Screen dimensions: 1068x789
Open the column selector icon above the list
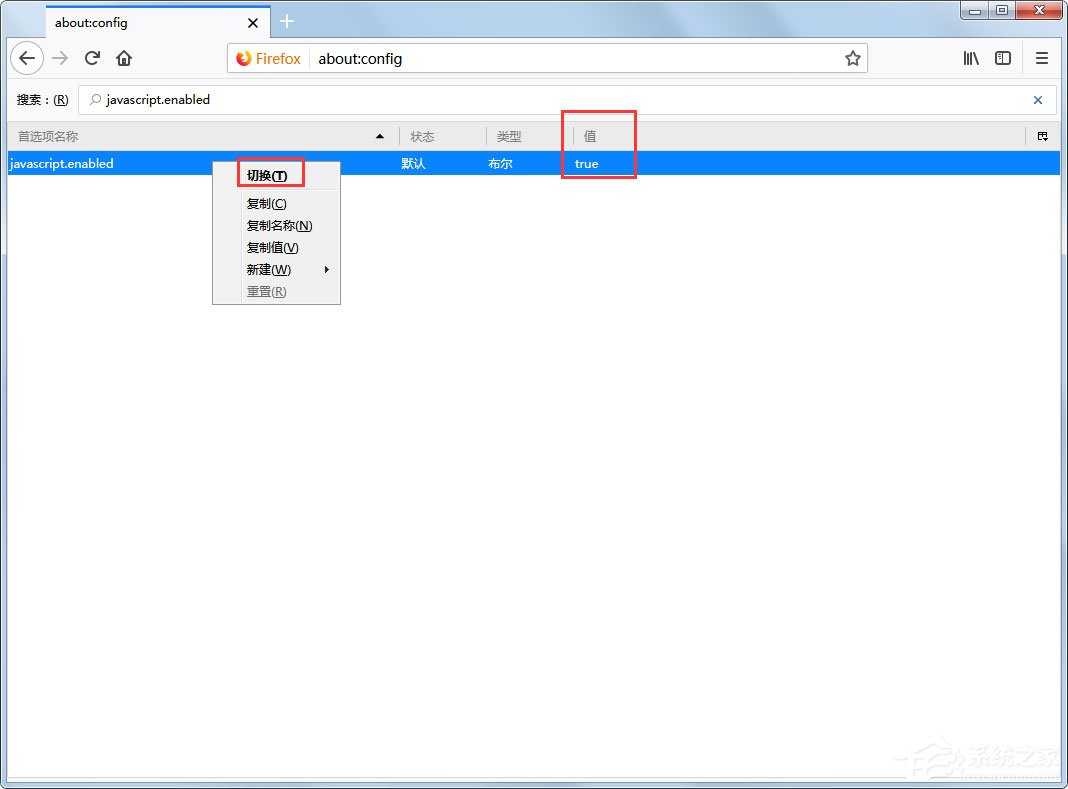[x=1043, y=136]
